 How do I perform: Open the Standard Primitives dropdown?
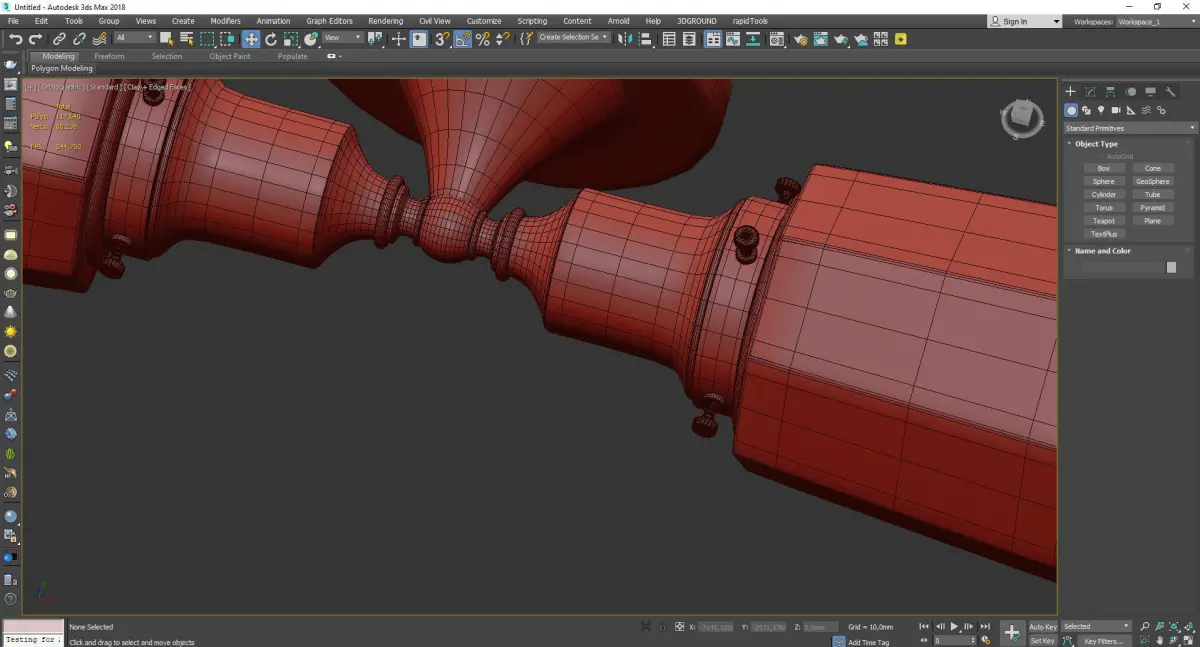click(1130, 128)
